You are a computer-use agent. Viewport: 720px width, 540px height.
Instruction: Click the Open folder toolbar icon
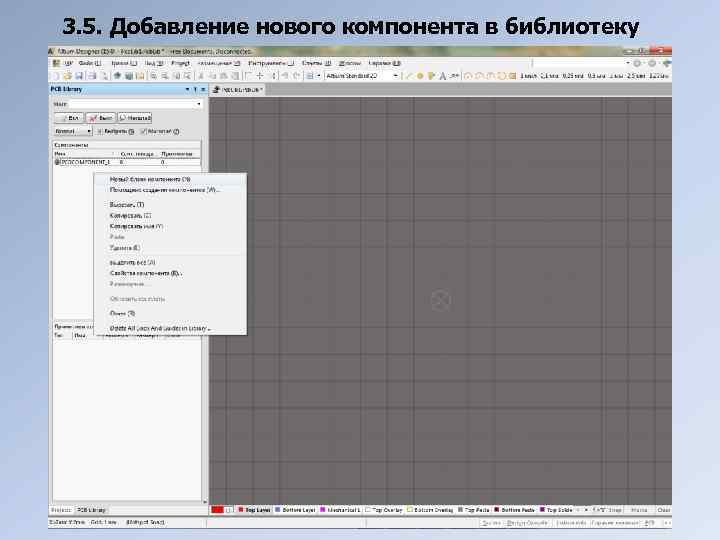coord(68,76)
